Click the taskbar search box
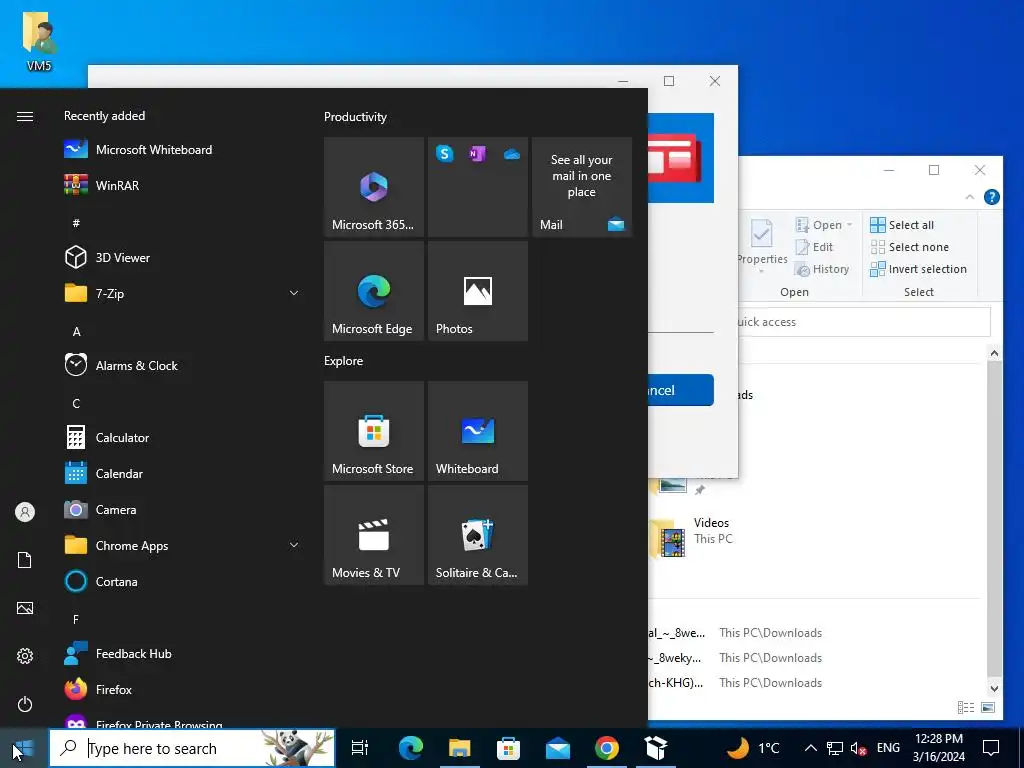This screenshot has width=1024, height=768. pyautogui.click(x=192, y=748)
